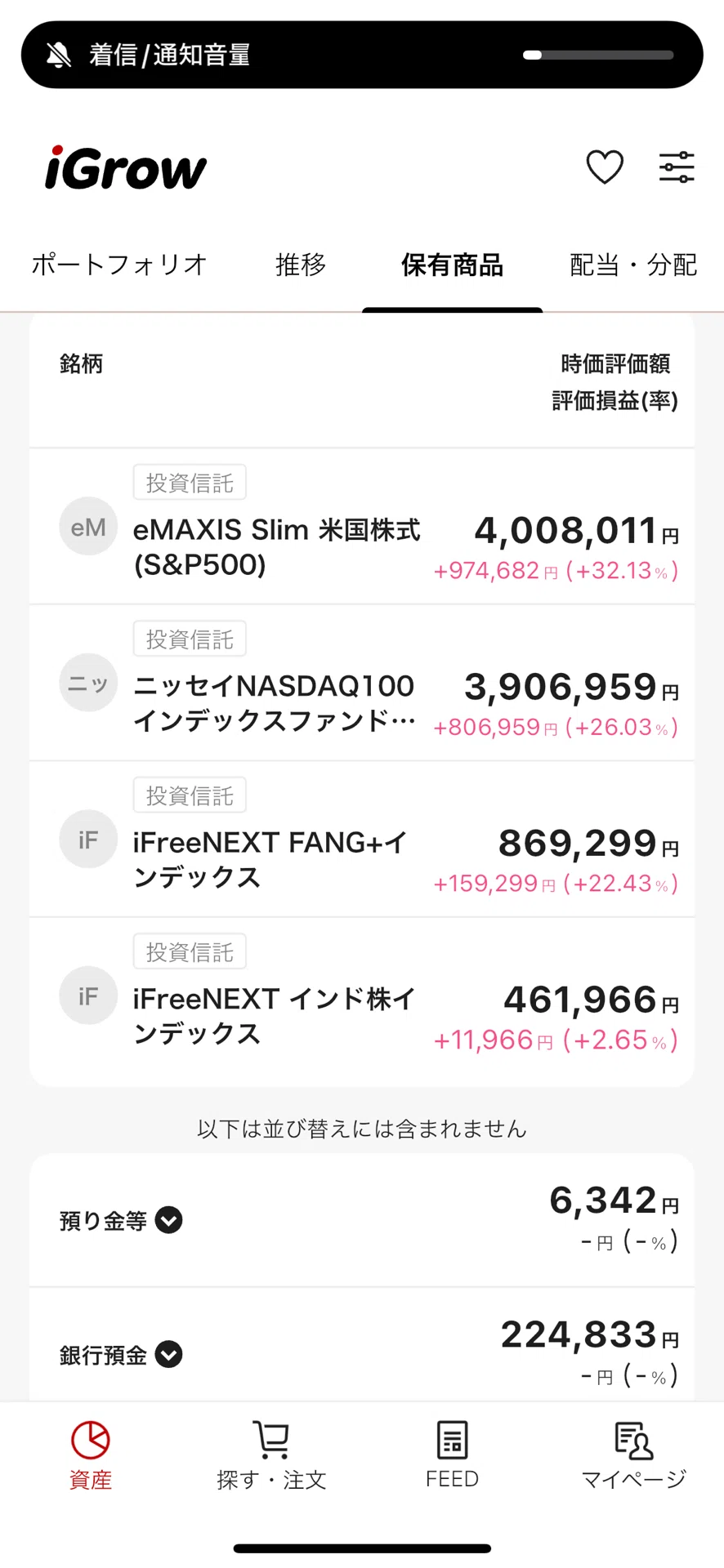Expand the 銀行預金 chevron
Screen dimensions: 724x1568
coord(169,1355)
